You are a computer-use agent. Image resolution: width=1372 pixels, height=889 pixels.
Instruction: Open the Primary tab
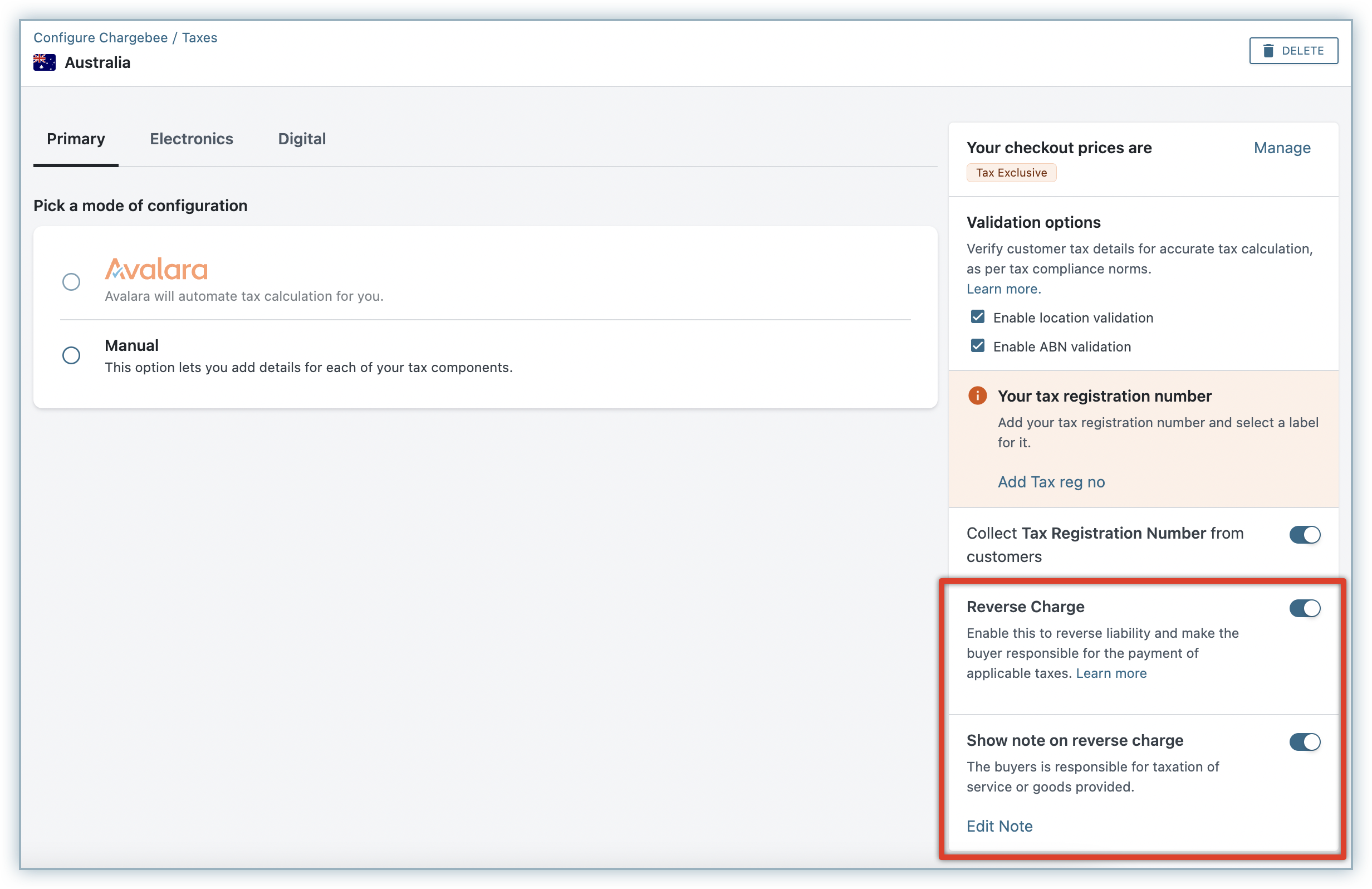[x=76, y=139]
